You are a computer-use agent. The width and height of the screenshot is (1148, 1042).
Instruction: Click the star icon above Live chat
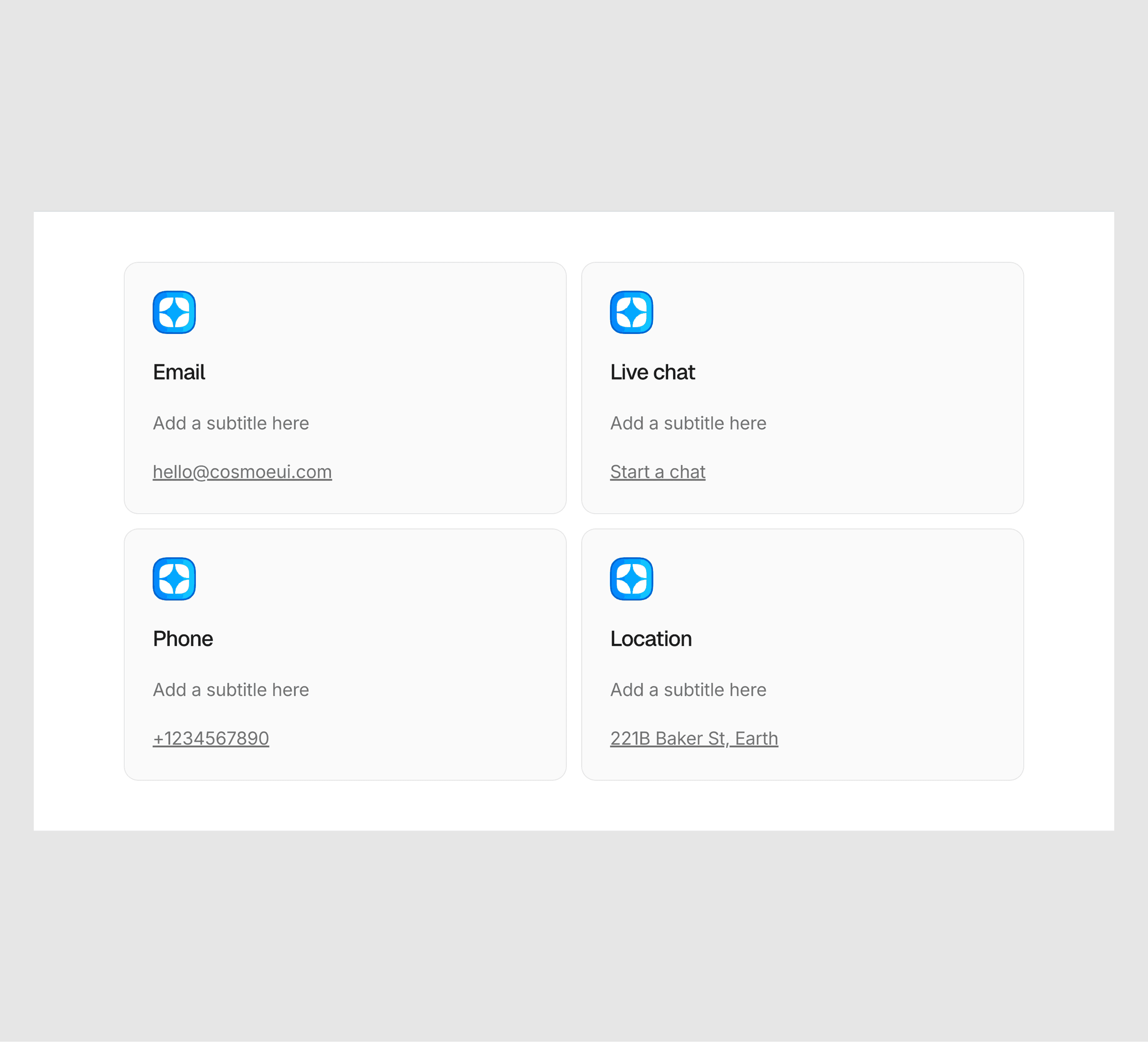point(631,312)
